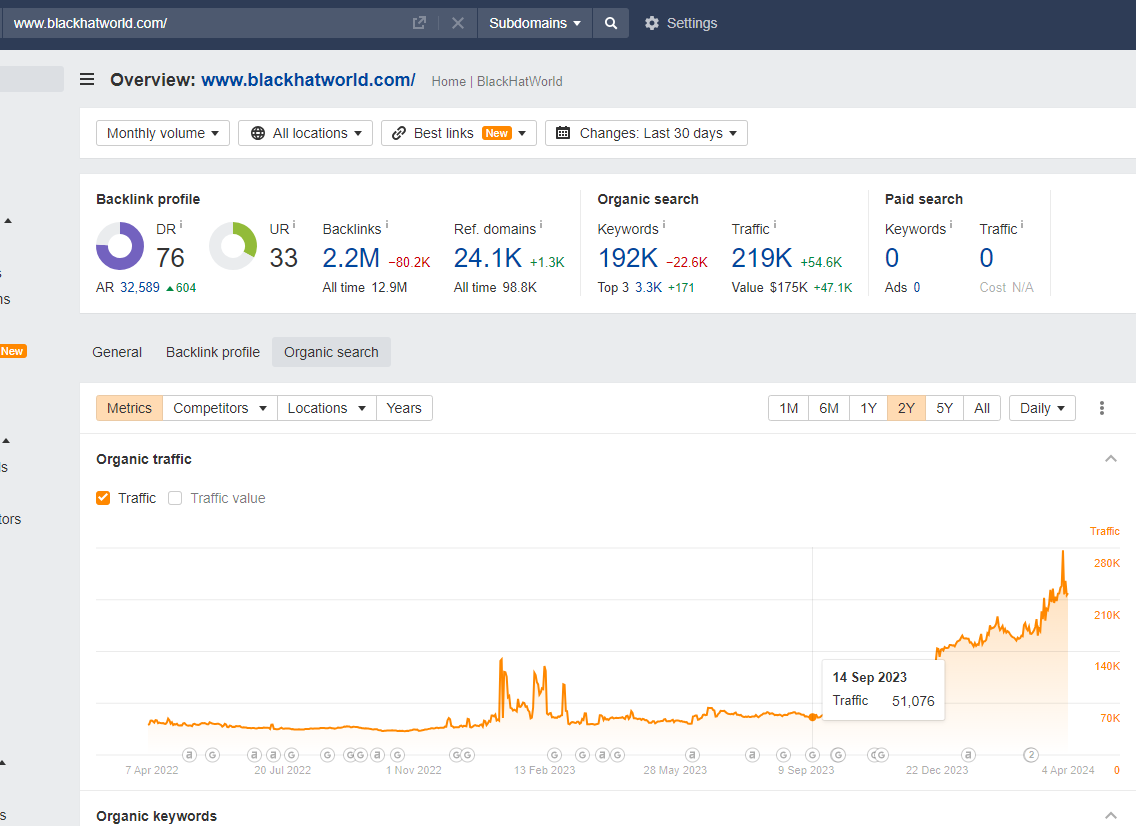Click the '51,076' traffic value in the tooltip
Screen dimensions: 1136x826
[x=913, y=701]
